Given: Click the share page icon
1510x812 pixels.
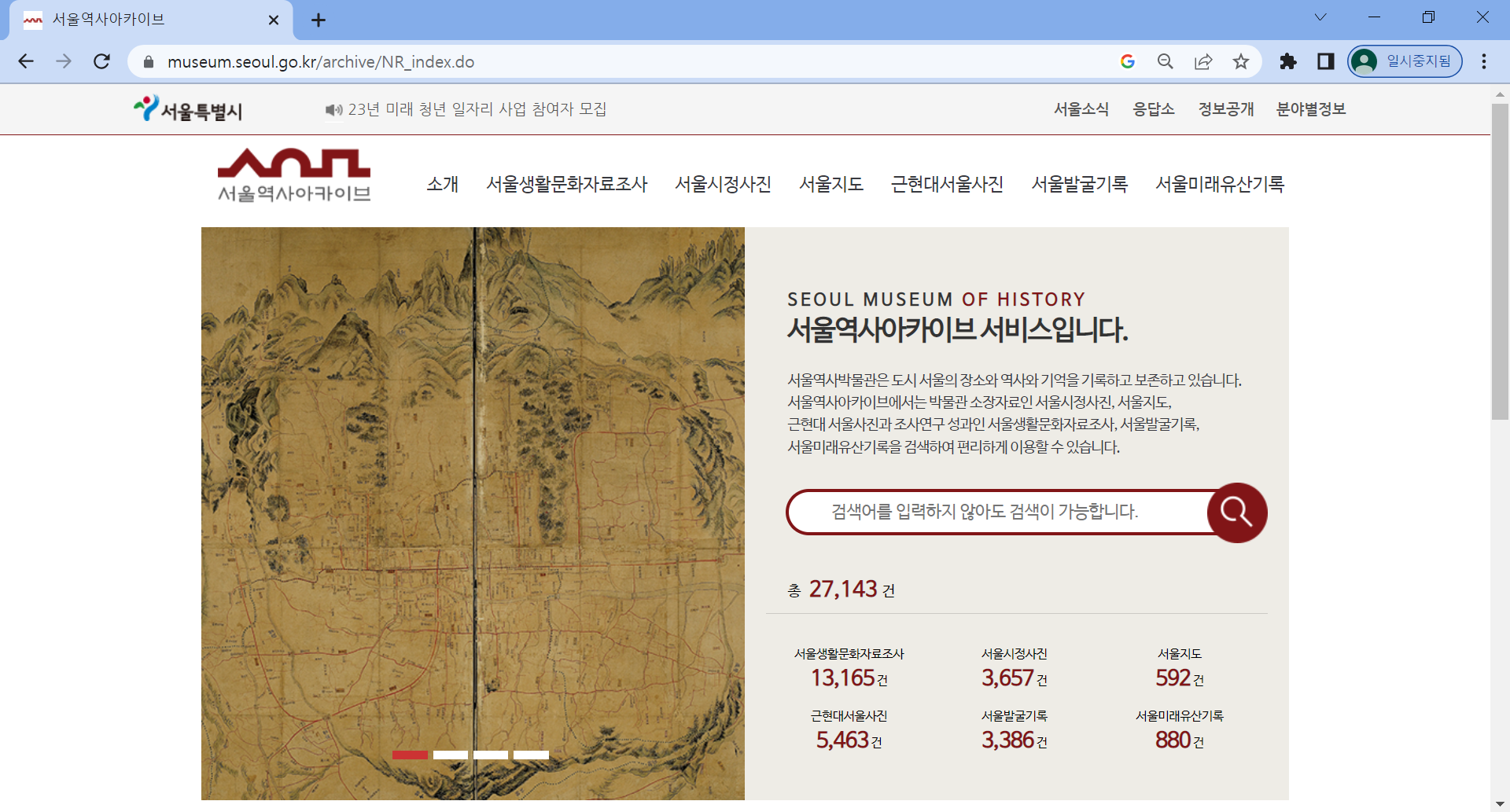Looking at the screenshot, I should (x=1203, y=61).
